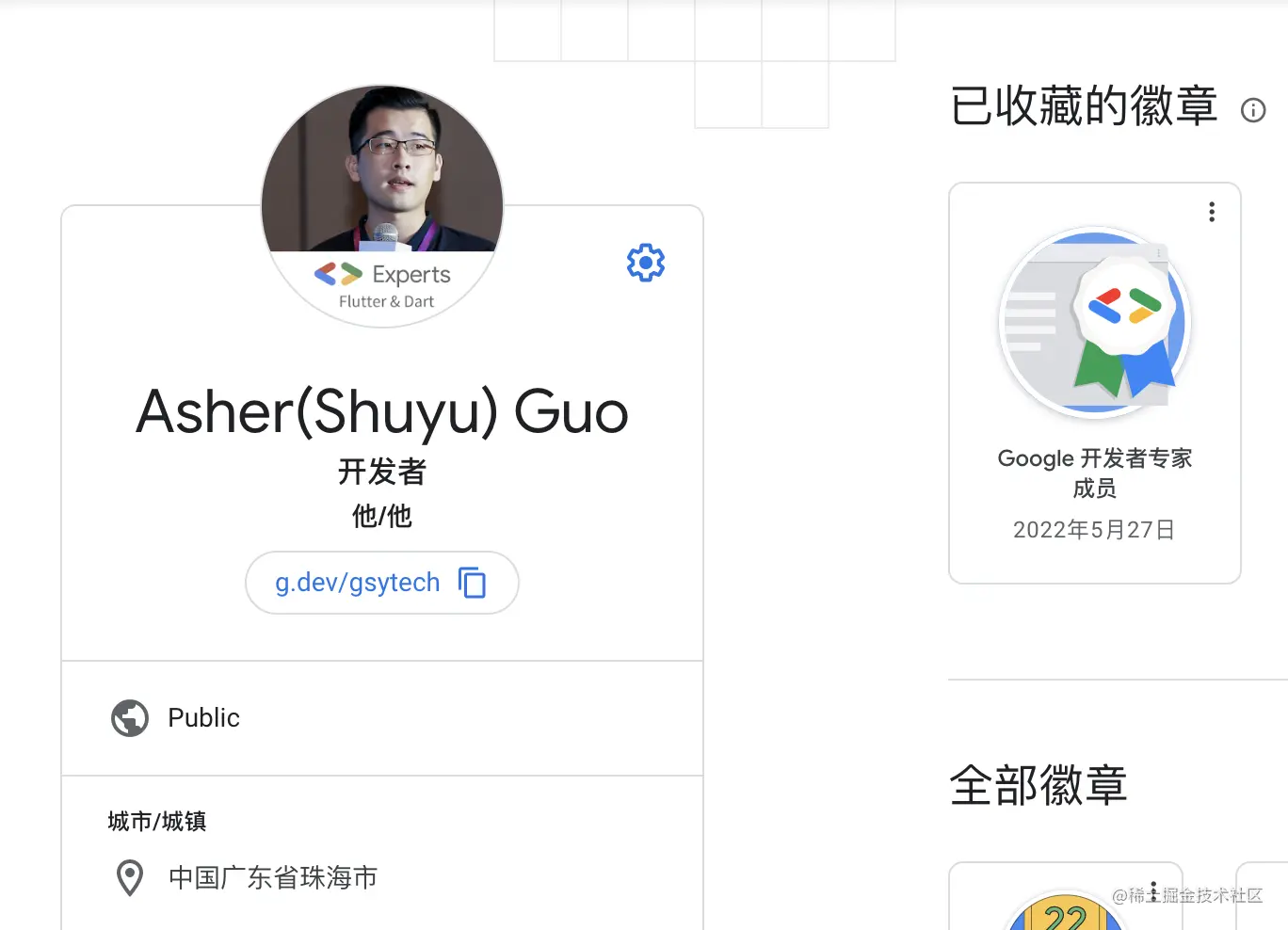This screenshot has width=1288, height=930.
Task: Open three-dot menu on the 22 badge card
Action: [x=1153, y=891]
